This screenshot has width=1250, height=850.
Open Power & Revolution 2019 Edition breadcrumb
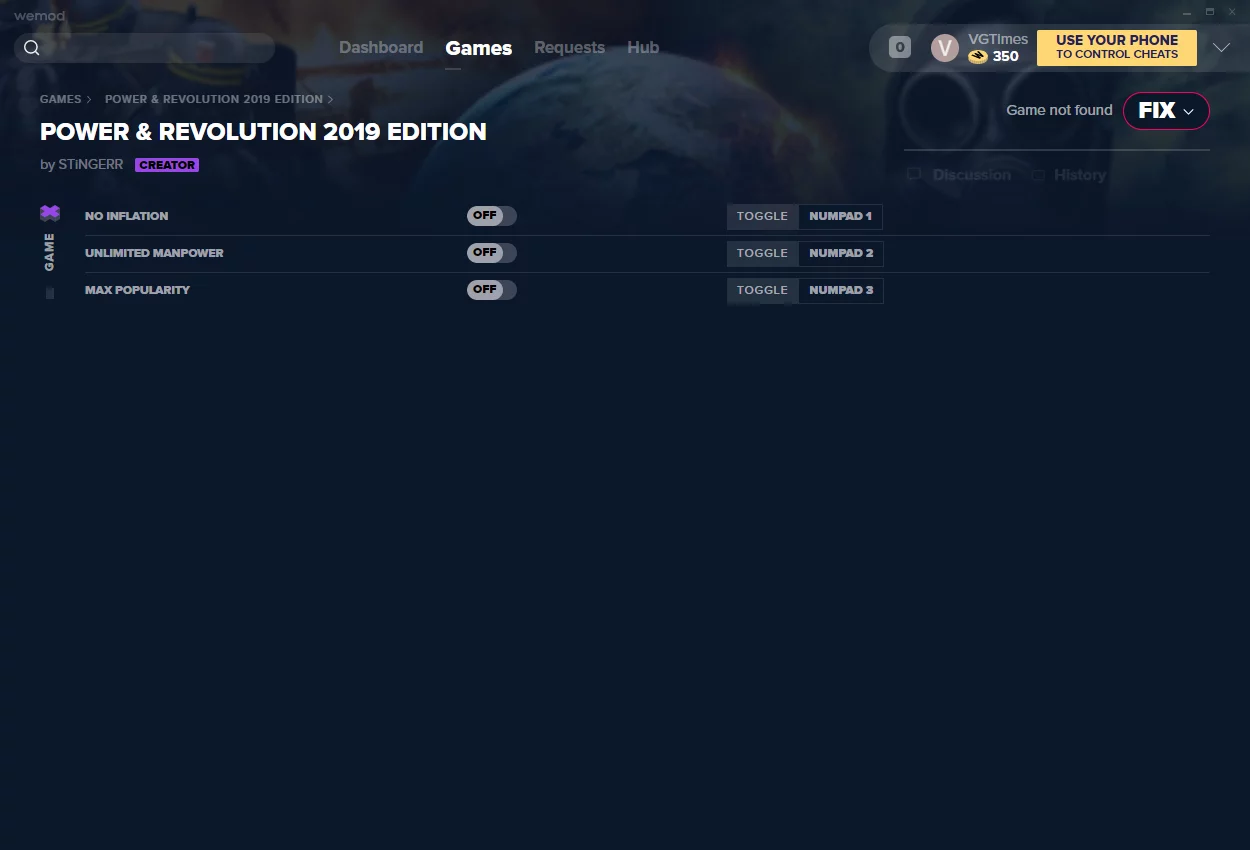click(x=214, y=100)
